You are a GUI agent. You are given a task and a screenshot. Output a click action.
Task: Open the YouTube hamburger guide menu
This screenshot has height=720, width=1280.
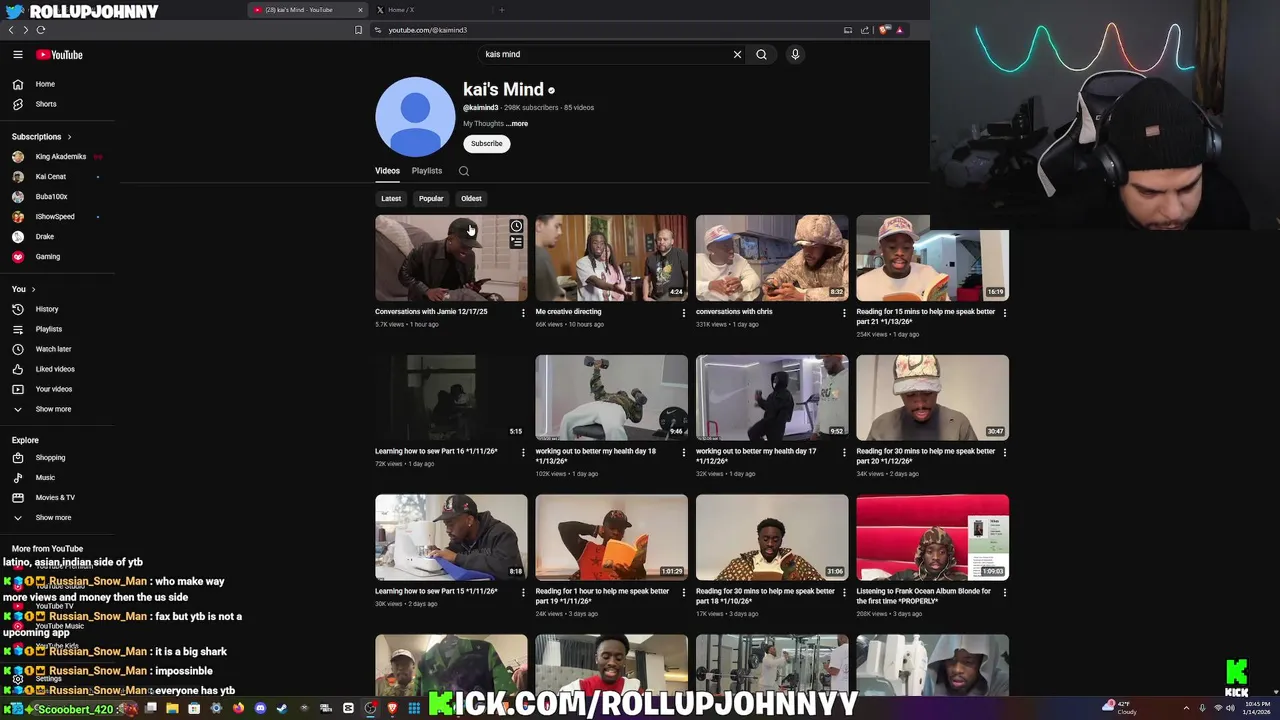tap(18, 55)
